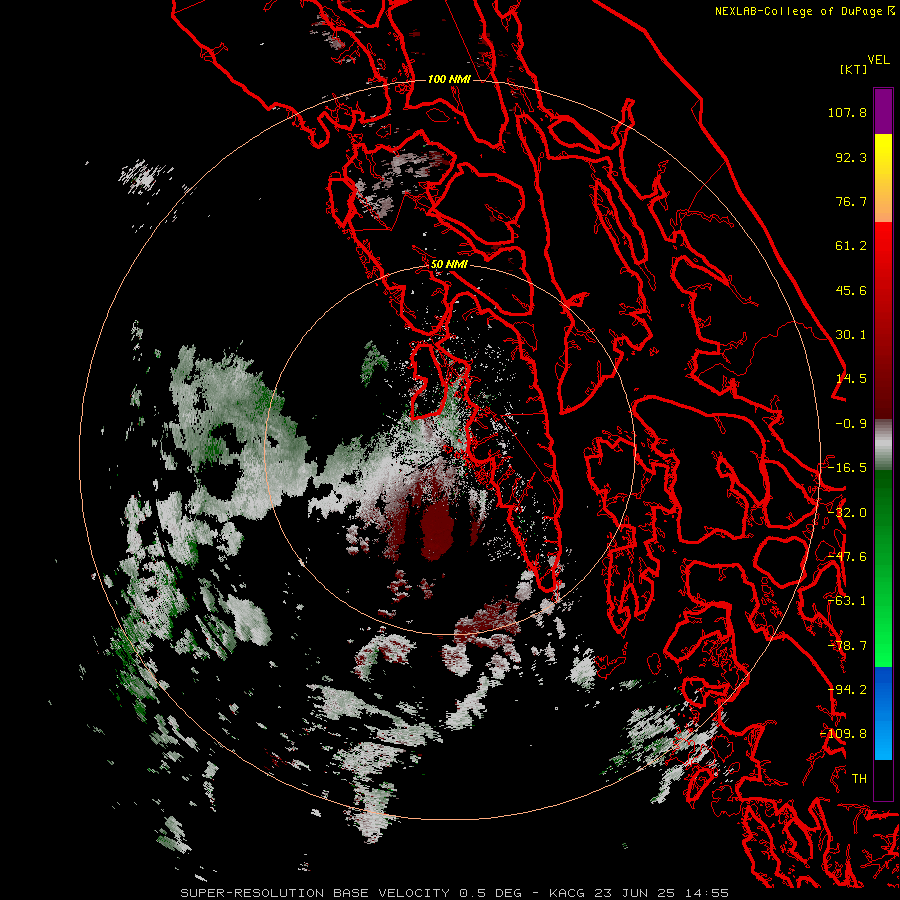
Task: Click the 14.5 legend value
Action: (x=851, y=379)
